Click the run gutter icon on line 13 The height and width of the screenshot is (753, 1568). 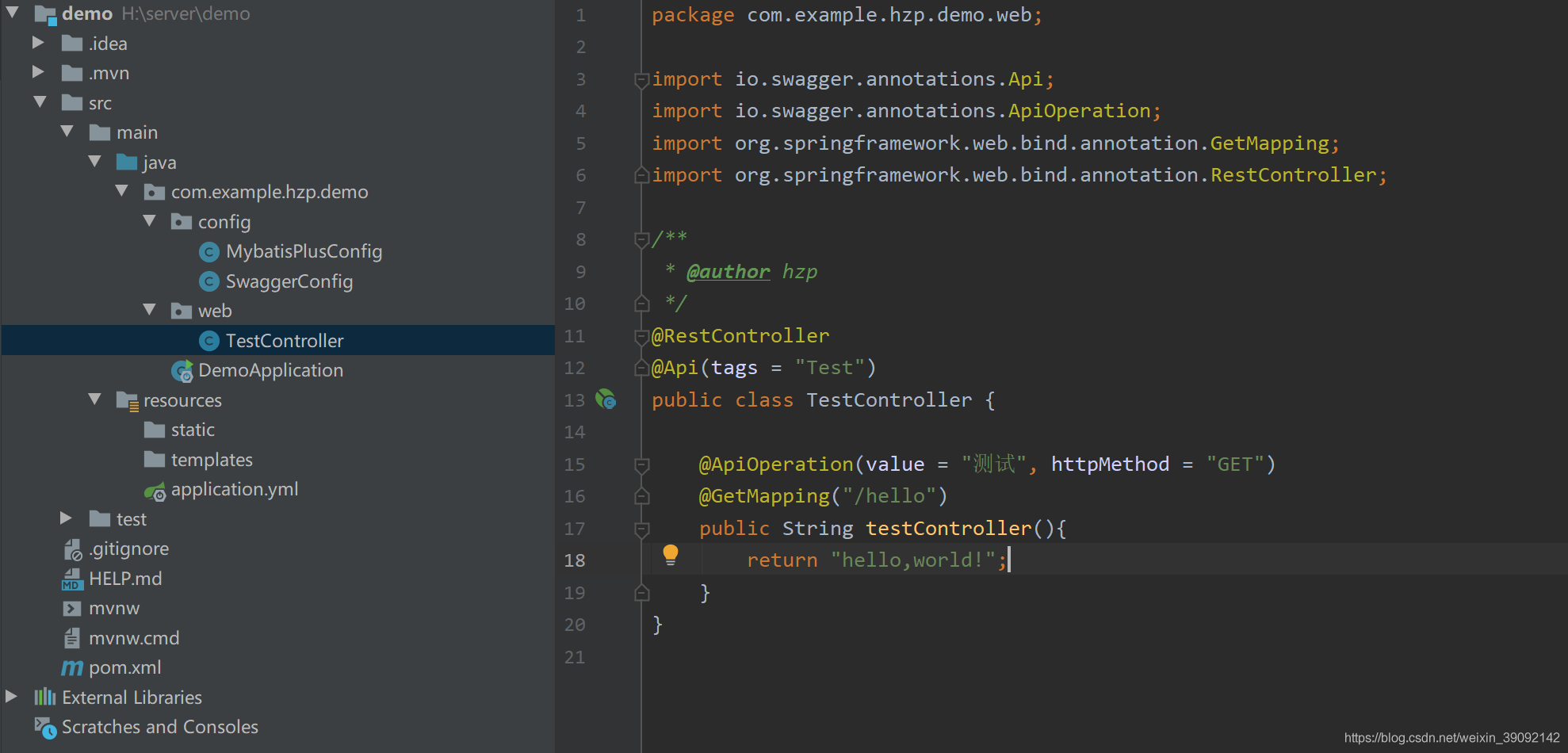click(606, 400)
